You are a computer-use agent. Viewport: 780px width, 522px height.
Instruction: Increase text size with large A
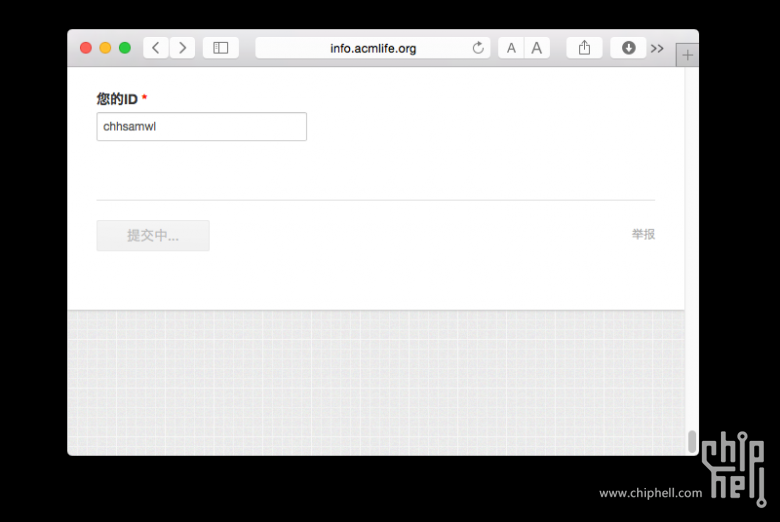point(537,48)
